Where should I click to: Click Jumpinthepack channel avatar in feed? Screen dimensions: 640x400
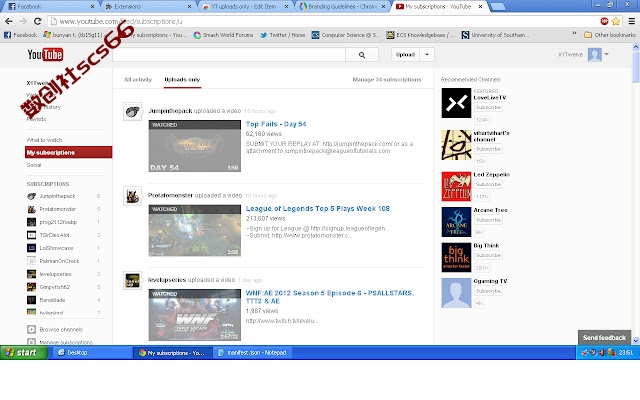(133, 111)
